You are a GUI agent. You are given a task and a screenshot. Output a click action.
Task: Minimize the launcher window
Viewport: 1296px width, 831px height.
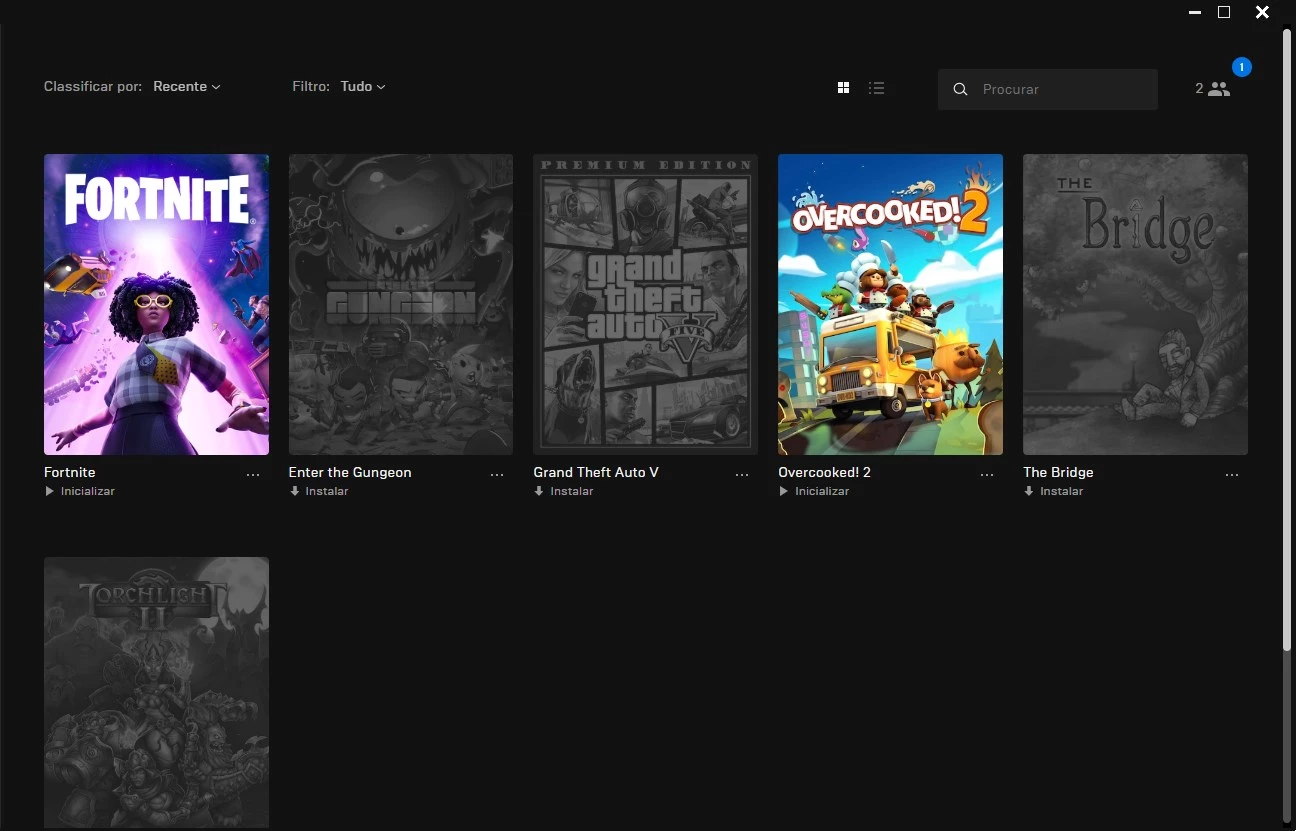coord(1195,13)
